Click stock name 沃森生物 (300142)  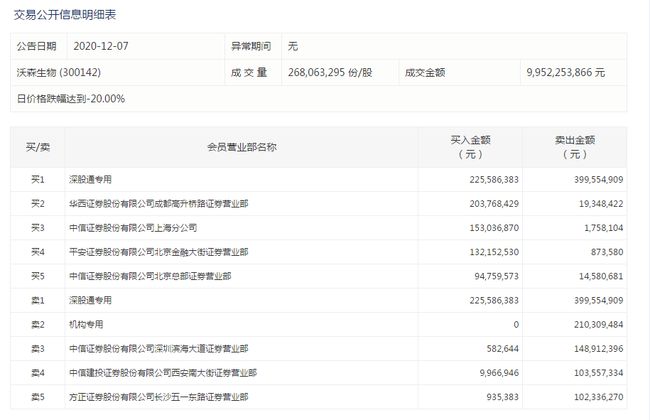pyautogui.click(x=58, y=73)
